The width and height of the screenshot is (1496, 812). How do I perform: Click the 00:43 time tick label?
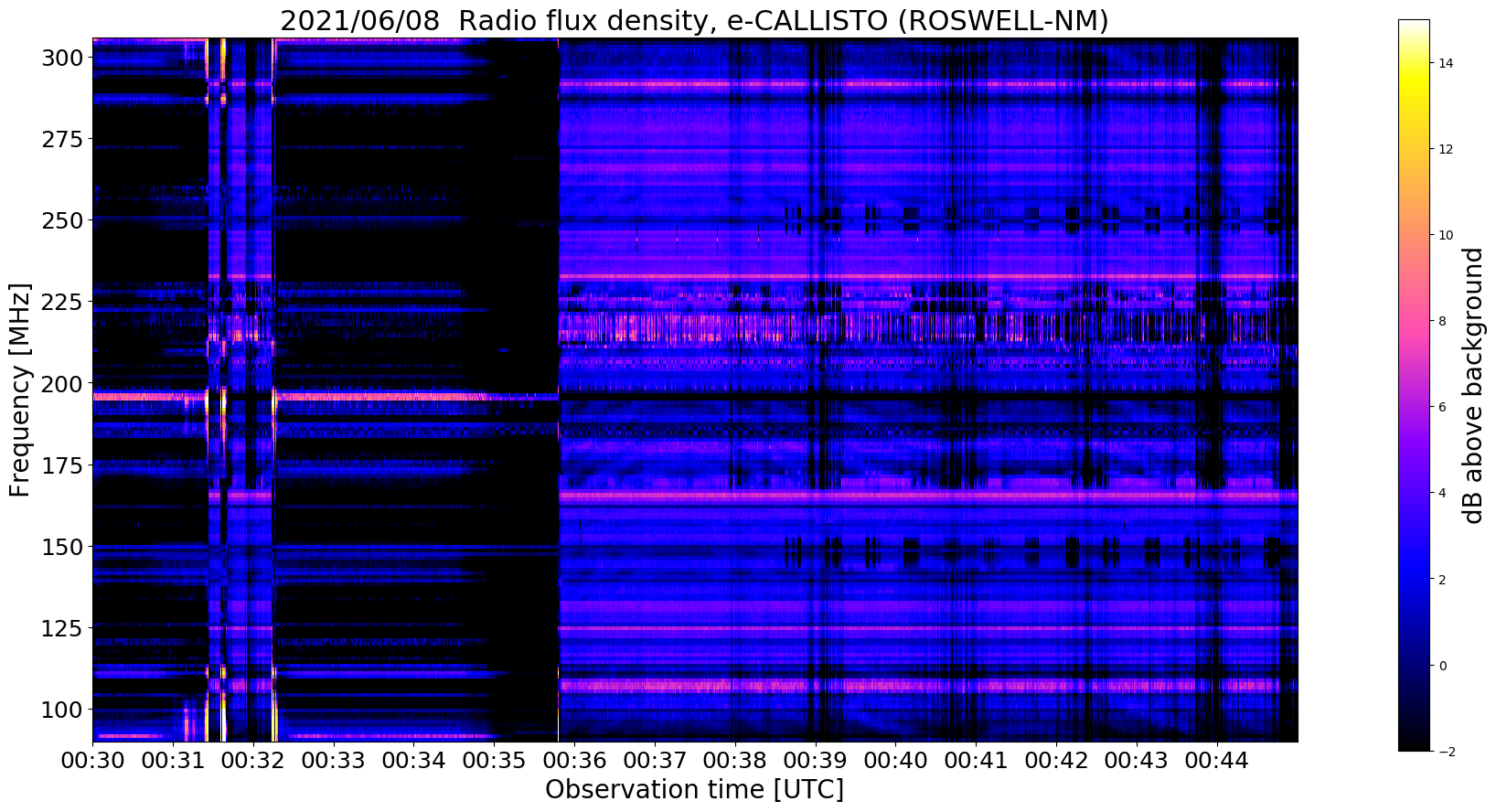point(1137,760)
